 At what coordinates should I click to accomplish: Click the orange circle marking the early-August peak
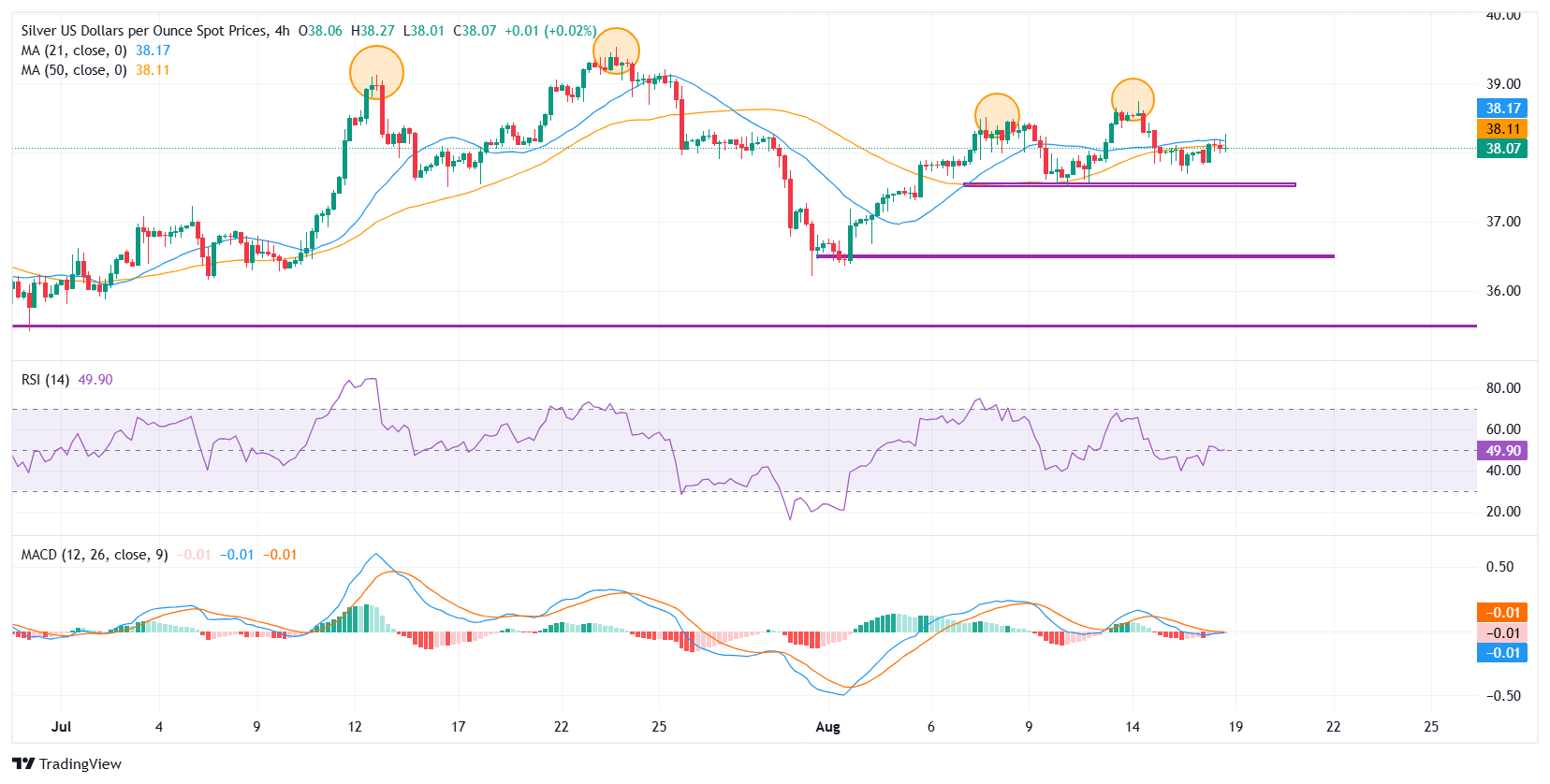pos(997,115)
